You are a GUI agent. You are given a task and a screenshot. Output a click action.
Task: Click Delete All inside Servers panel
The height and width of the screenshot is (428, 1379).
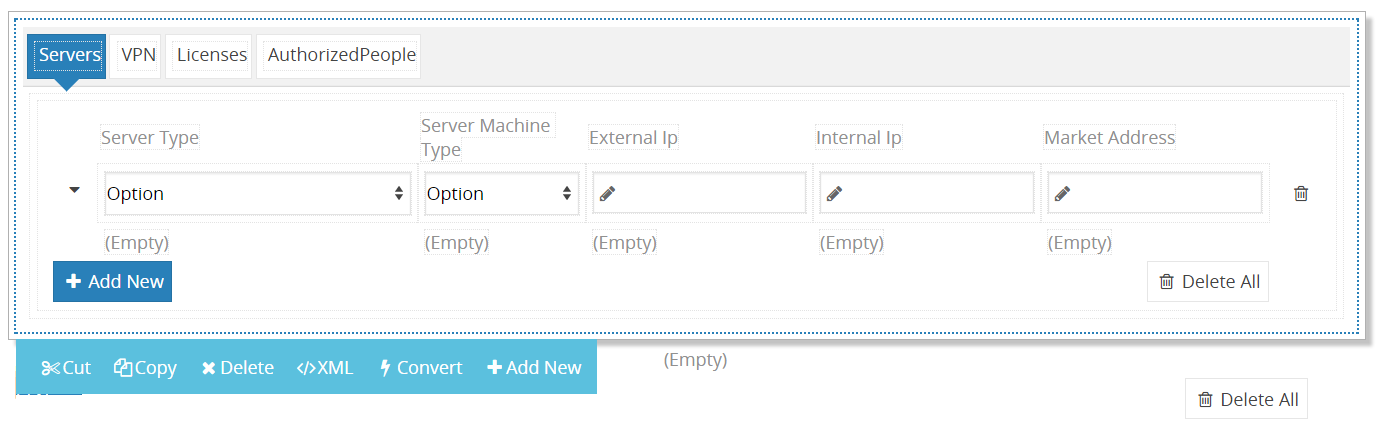[x=1208, y=282]
